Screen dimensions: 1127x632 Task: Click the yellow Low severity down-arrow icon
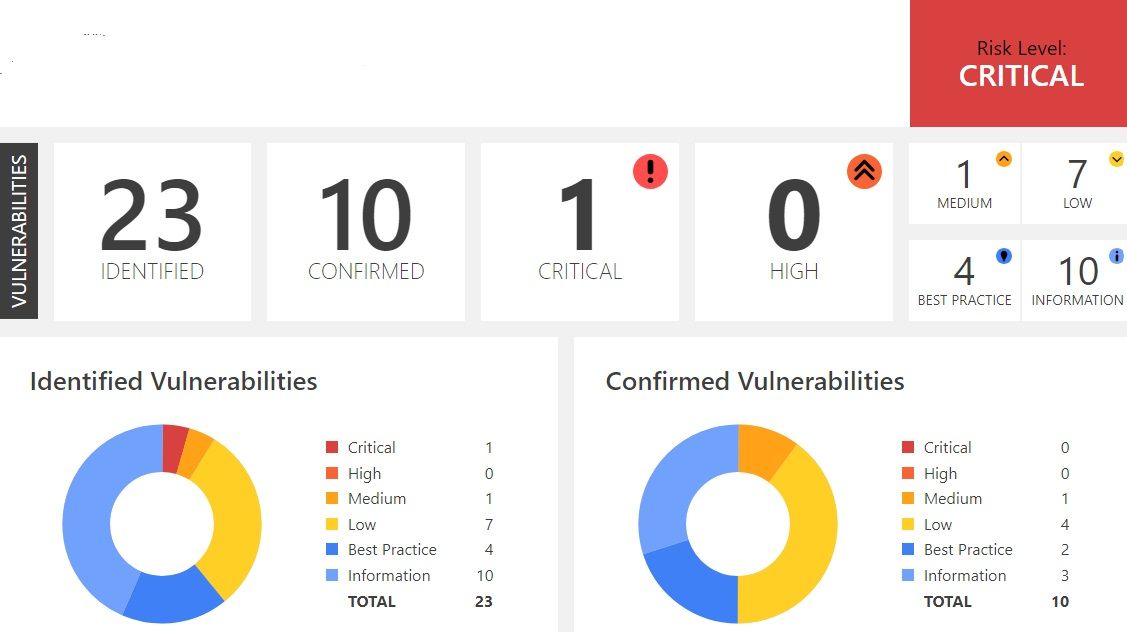1116,159
